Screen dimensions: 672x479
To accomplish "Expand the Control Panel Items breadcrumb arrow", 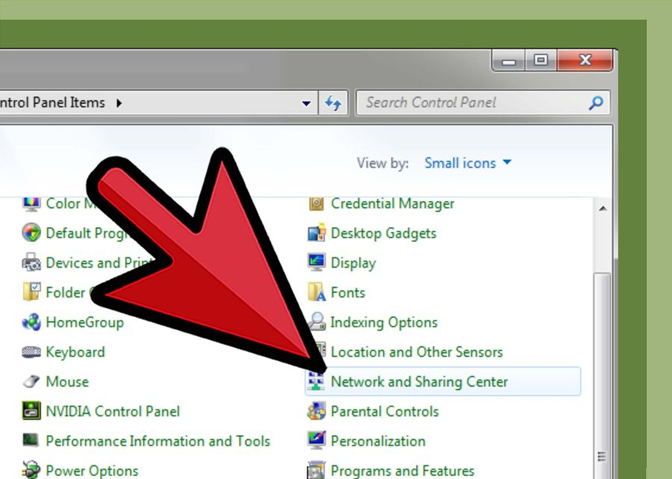I will 119,103.
